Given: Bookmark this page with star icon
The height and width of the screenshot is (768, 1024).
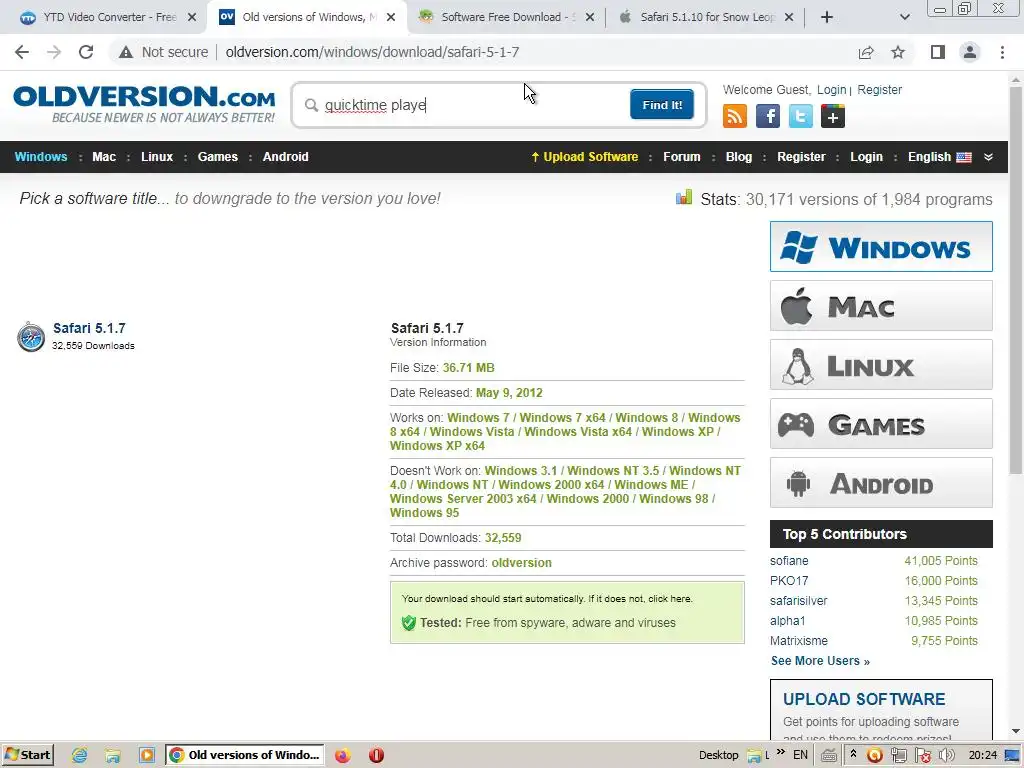Looking at the screenshot, I should click(898, 52).
